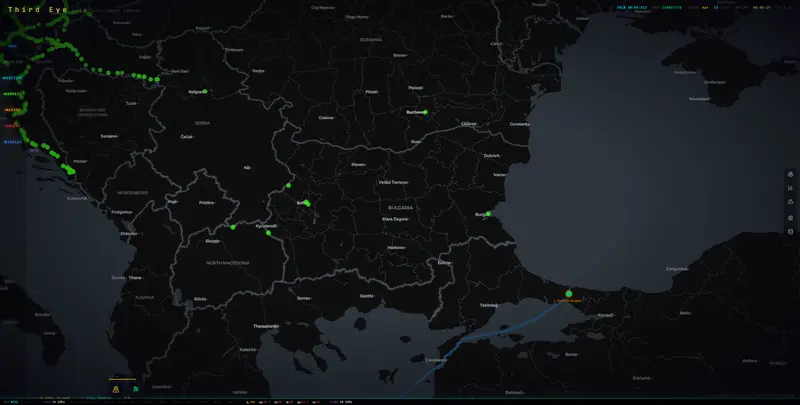Select the green marker beside Bucharest
The image size is (800, 405).
tap(425, 112)
